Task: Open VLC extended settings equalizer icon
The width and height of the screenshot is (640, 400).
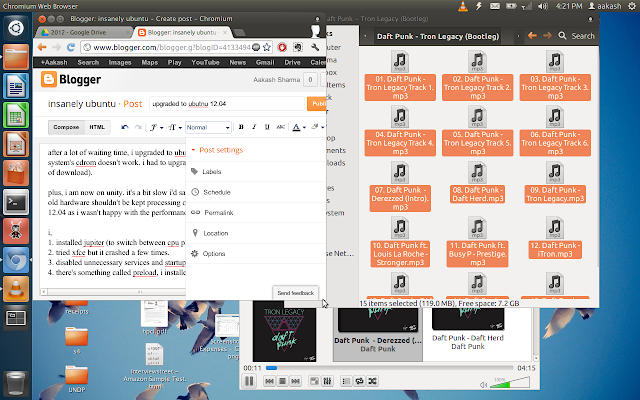Action: pyautogui.click(x=327, y=381)
